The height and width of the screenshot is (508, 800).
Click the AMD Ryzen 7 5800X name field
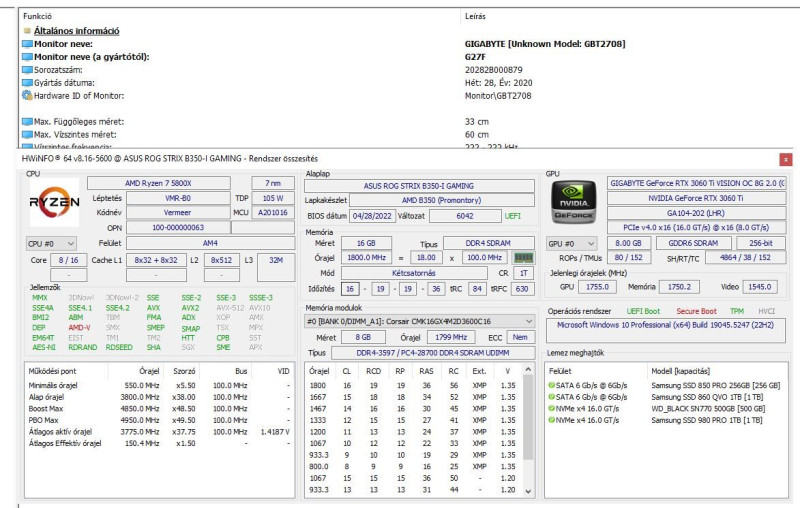click(159, 183)
